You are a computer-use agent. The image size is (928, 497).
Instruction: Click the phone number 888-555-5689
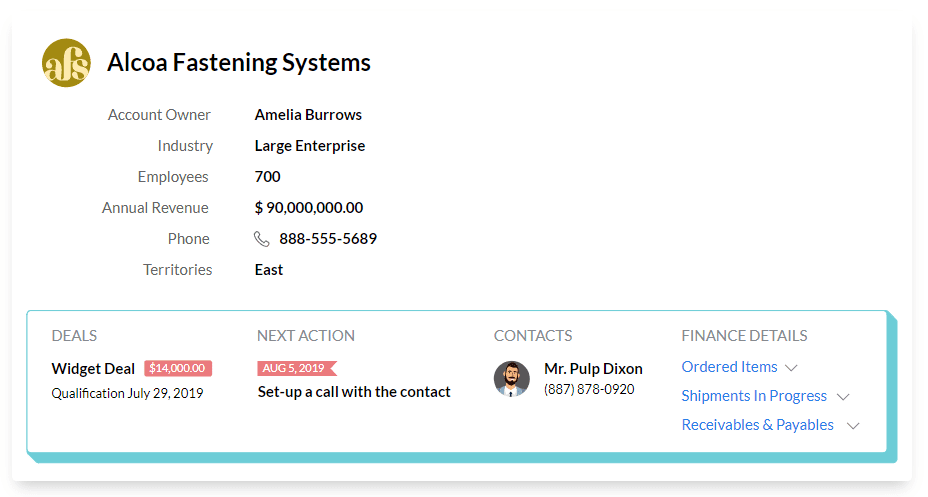(328, 238)
